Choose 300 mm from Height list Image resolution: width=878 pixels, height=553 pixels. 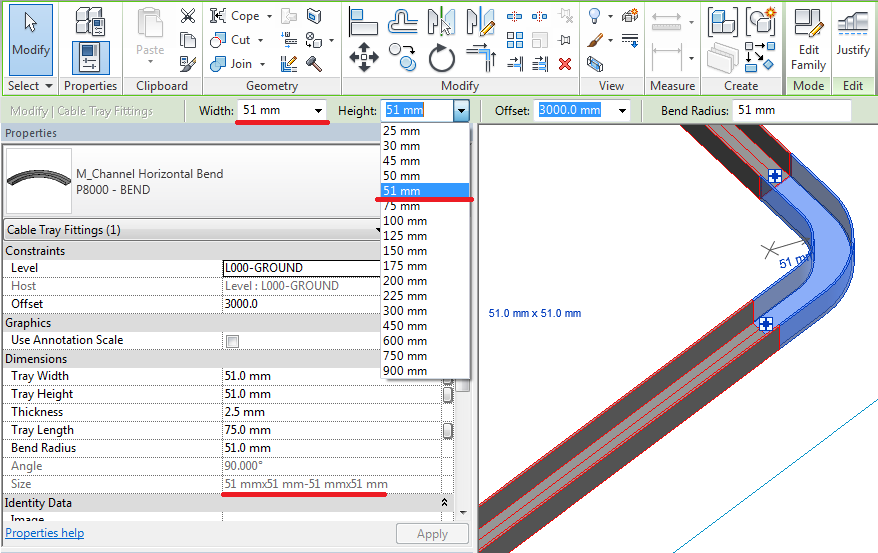point(425,311)
